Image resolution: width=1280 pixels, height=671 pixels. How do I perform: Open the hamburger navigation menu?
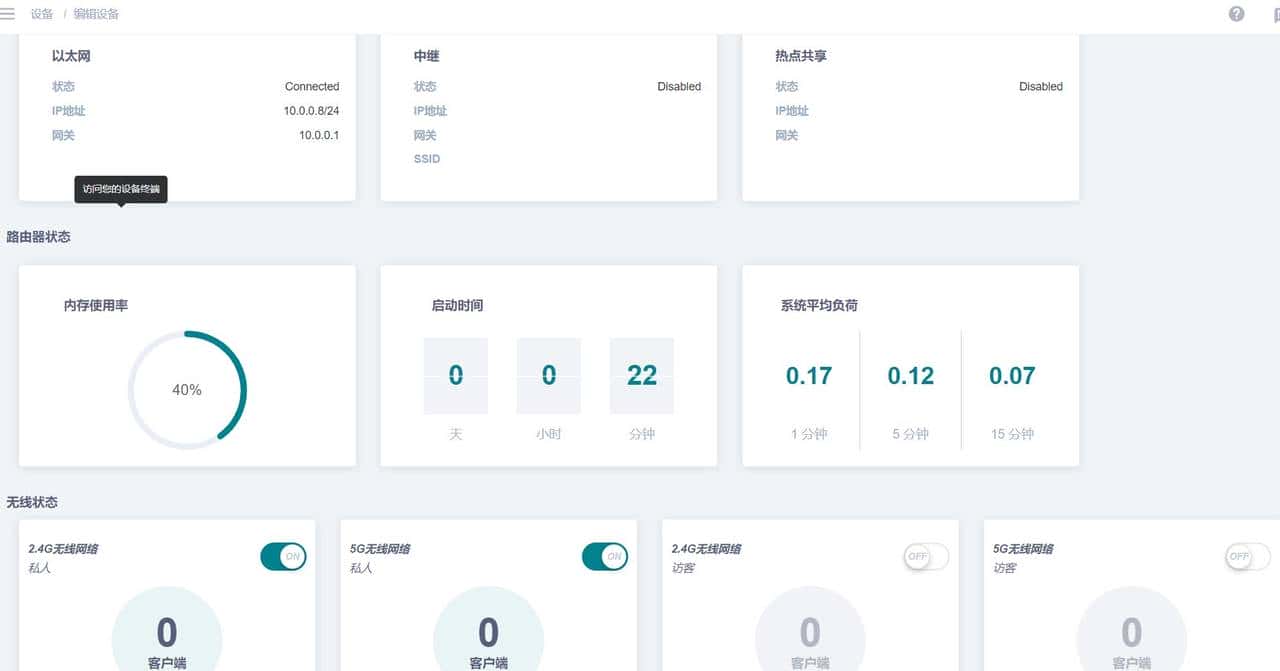[x=8, y=14]
